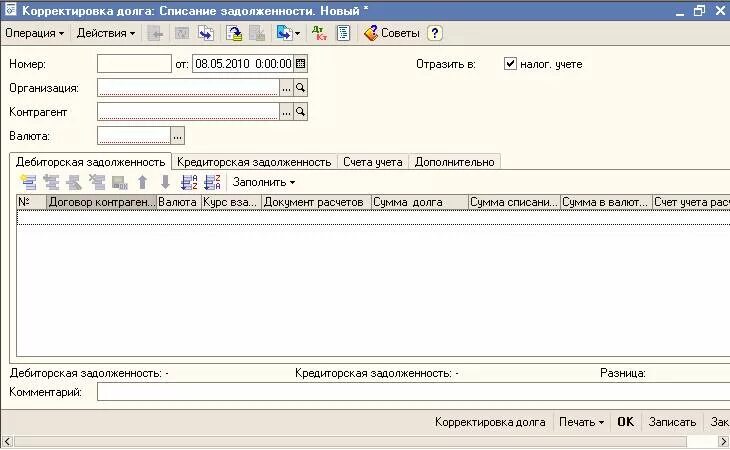Screen dimensions: 730x450
Task: Click the empty first table row
Action: pos(373,218)
